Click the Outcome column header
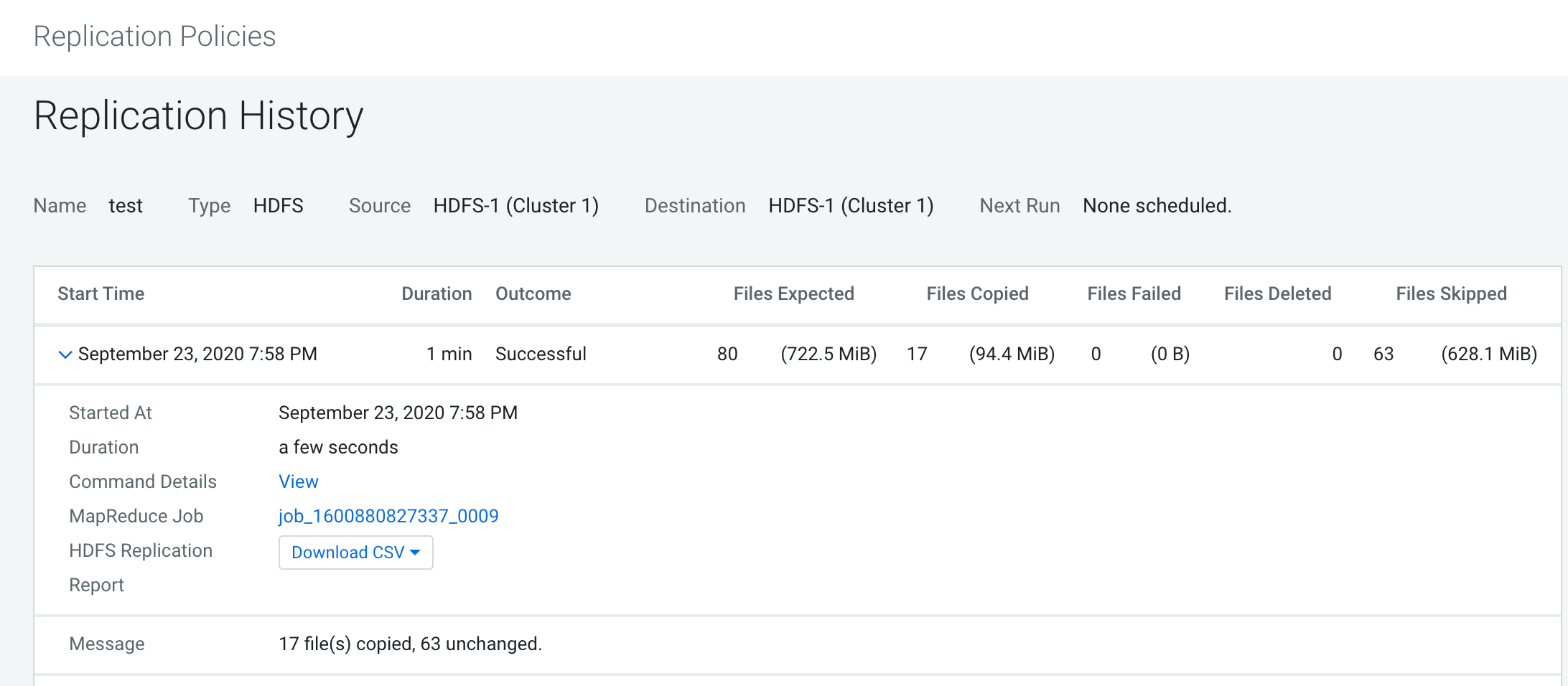Image resolution: width=1568 pixels, height=686 pixels. [x=533, y=293]
